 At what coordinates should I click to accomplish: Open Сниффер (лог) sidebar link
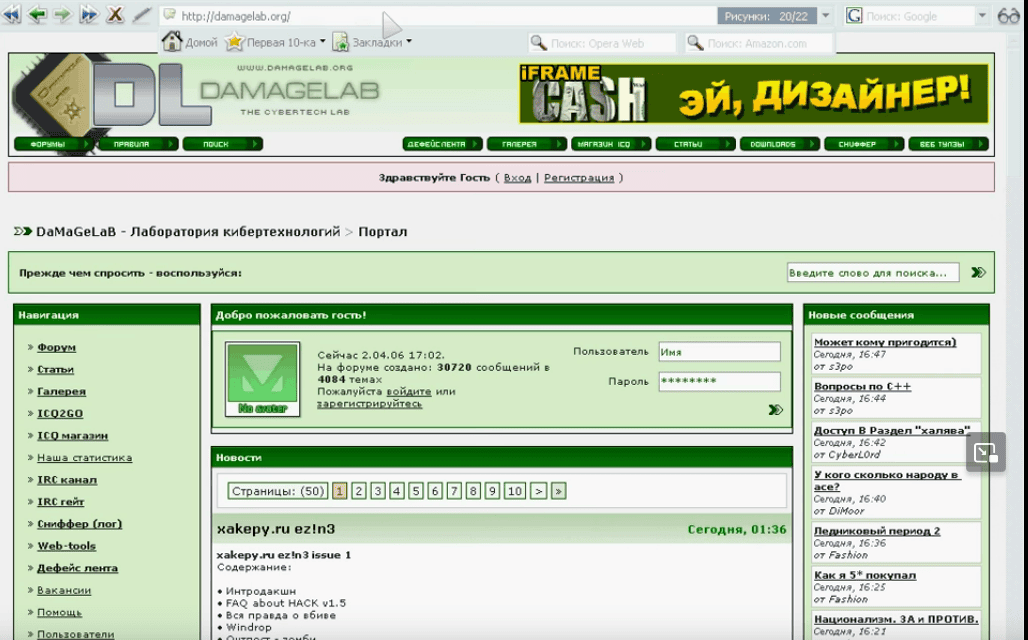point(79,524)
